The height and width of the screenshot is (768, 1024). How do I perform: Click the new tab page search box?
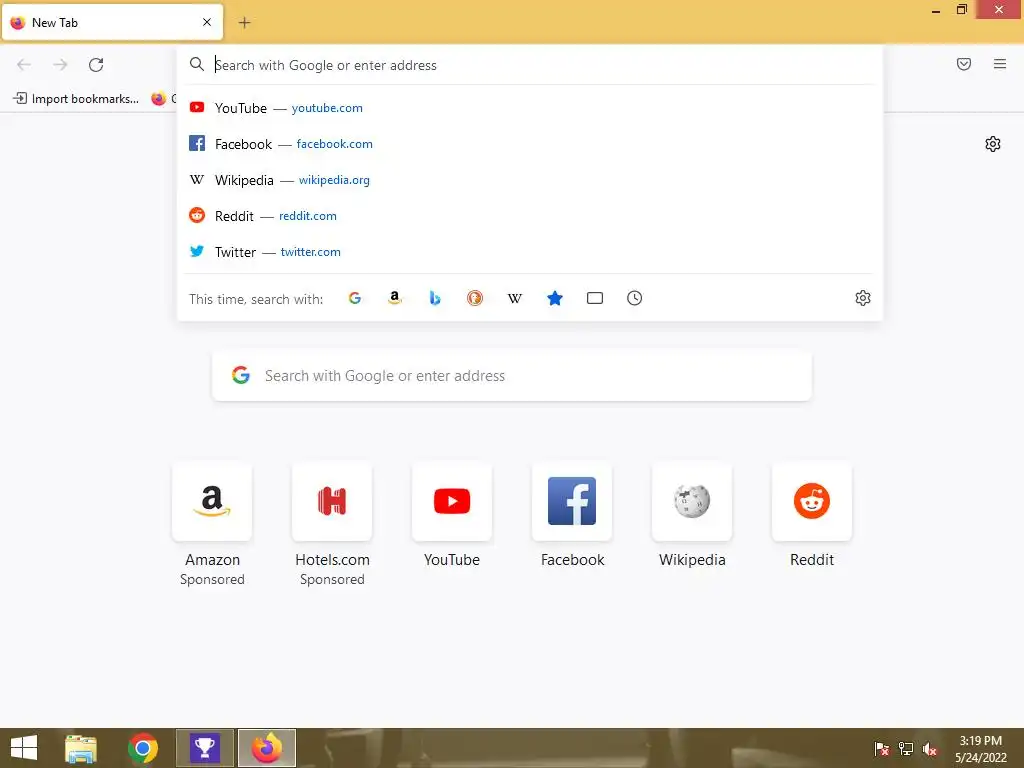(512, 376)
